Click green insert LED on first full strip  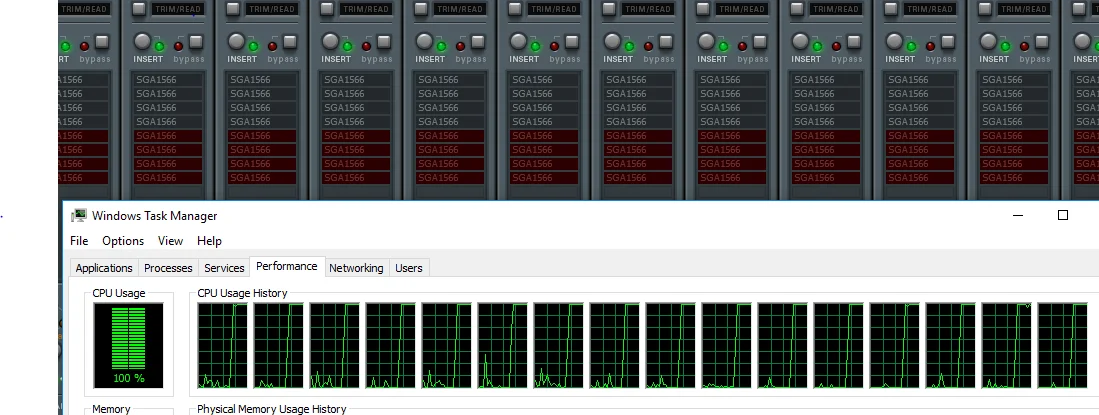pyautogui.click(x=159, y=46)
